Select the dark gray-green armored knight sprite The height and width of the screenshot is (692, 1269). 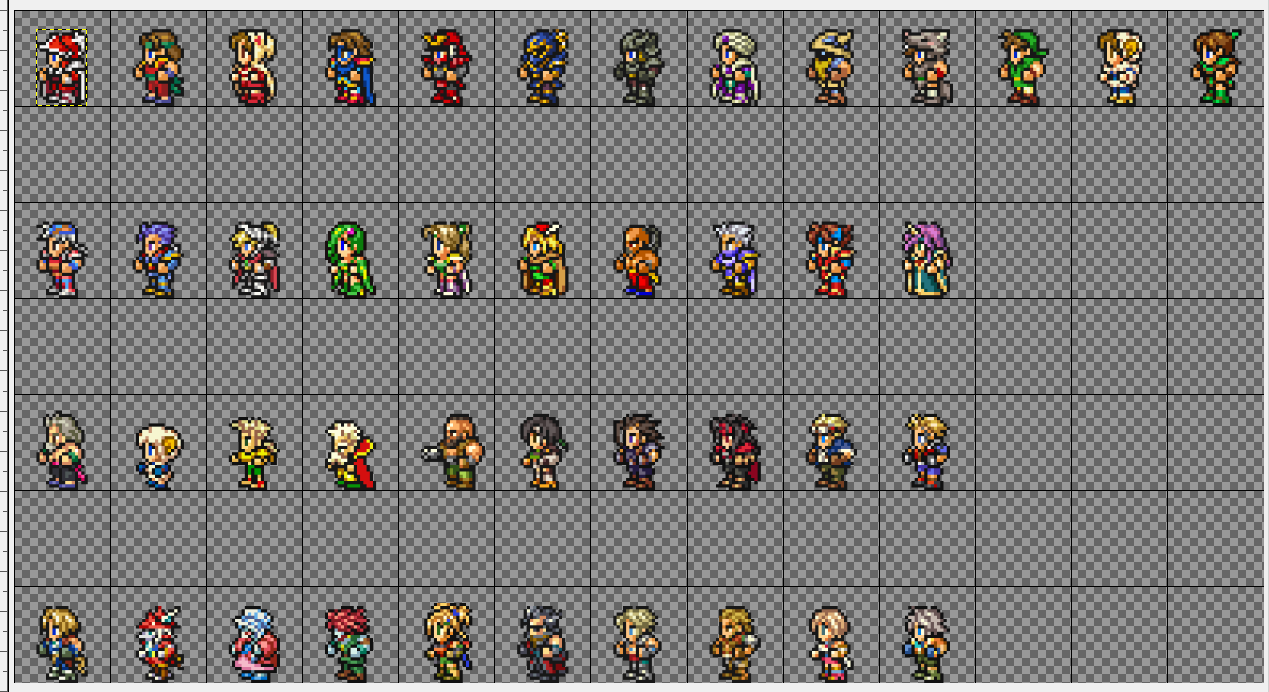pos(637,67)
